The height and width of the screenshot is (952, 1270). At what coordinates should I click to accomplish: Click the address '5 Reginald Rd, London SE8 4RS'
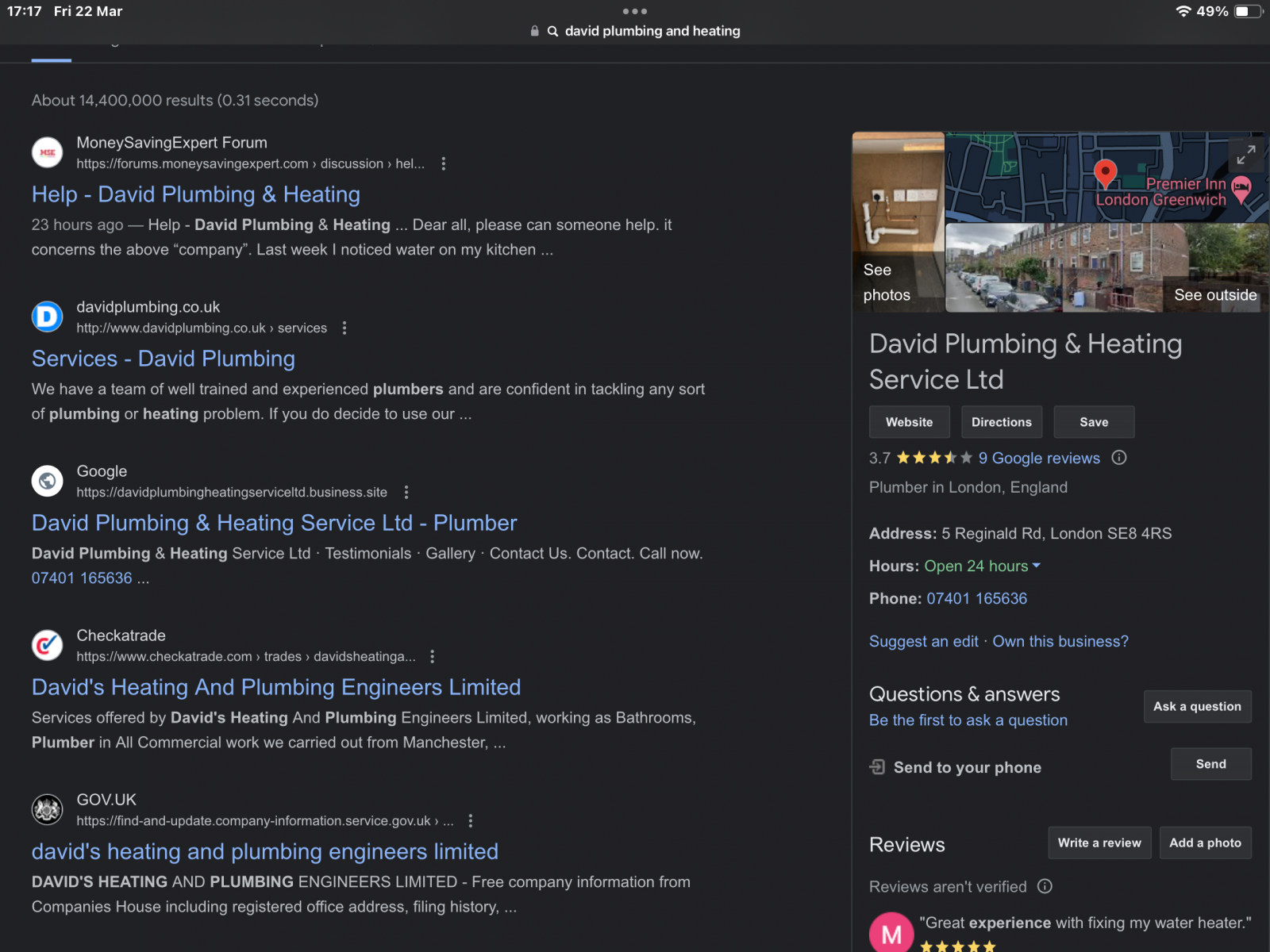pyautogui.click(x=1056, y=533)
